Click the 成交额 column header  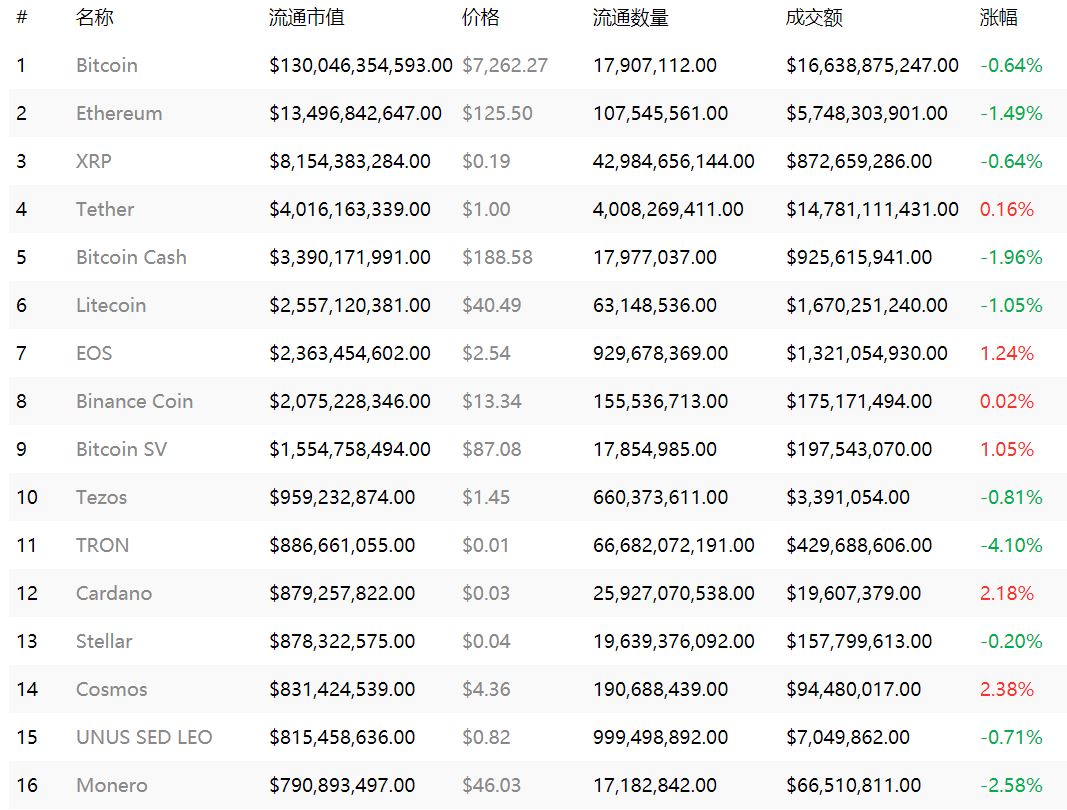814,17
